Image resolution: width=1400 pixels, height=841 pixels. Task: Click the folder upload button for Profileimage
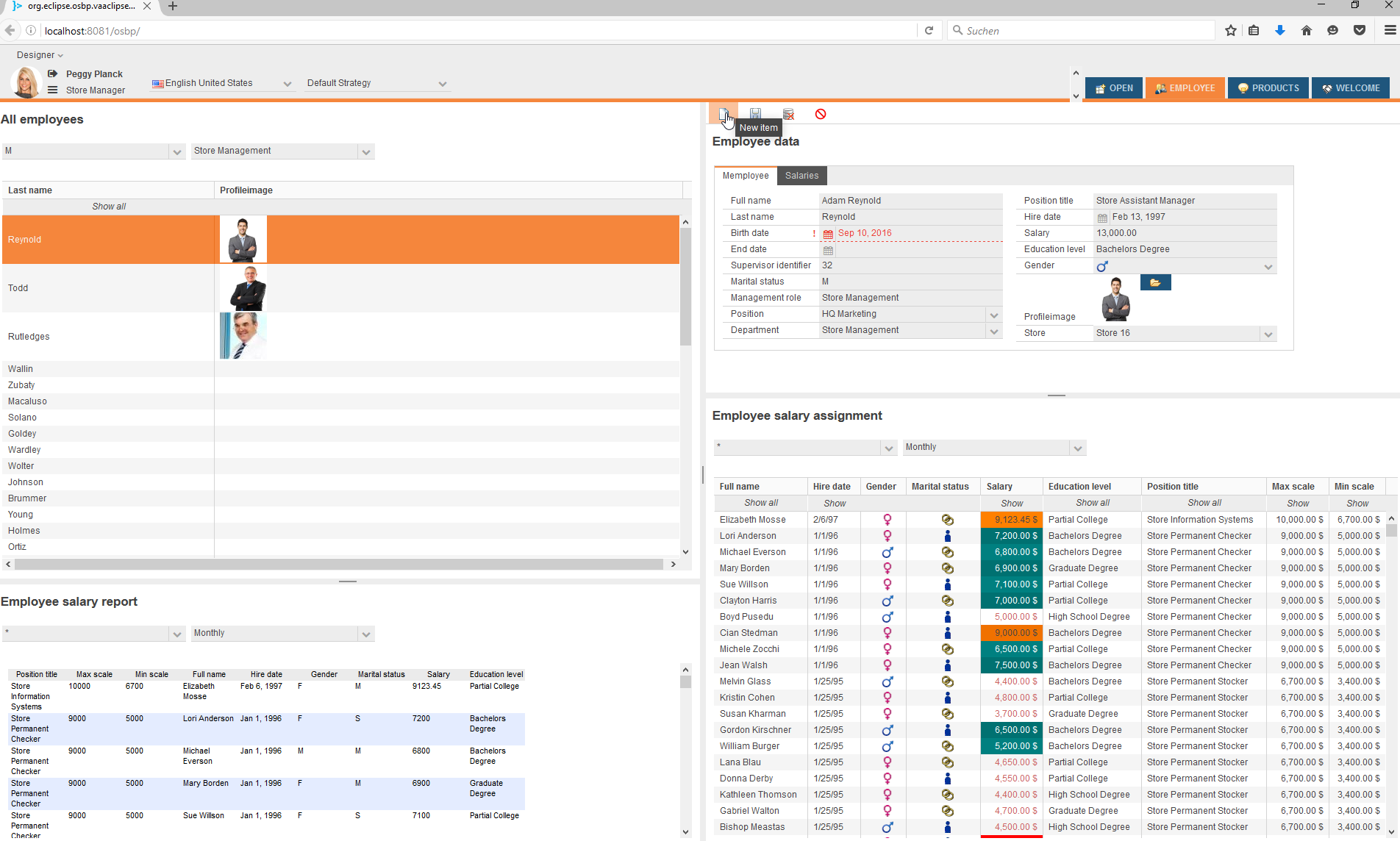[x=1155, y=282]
